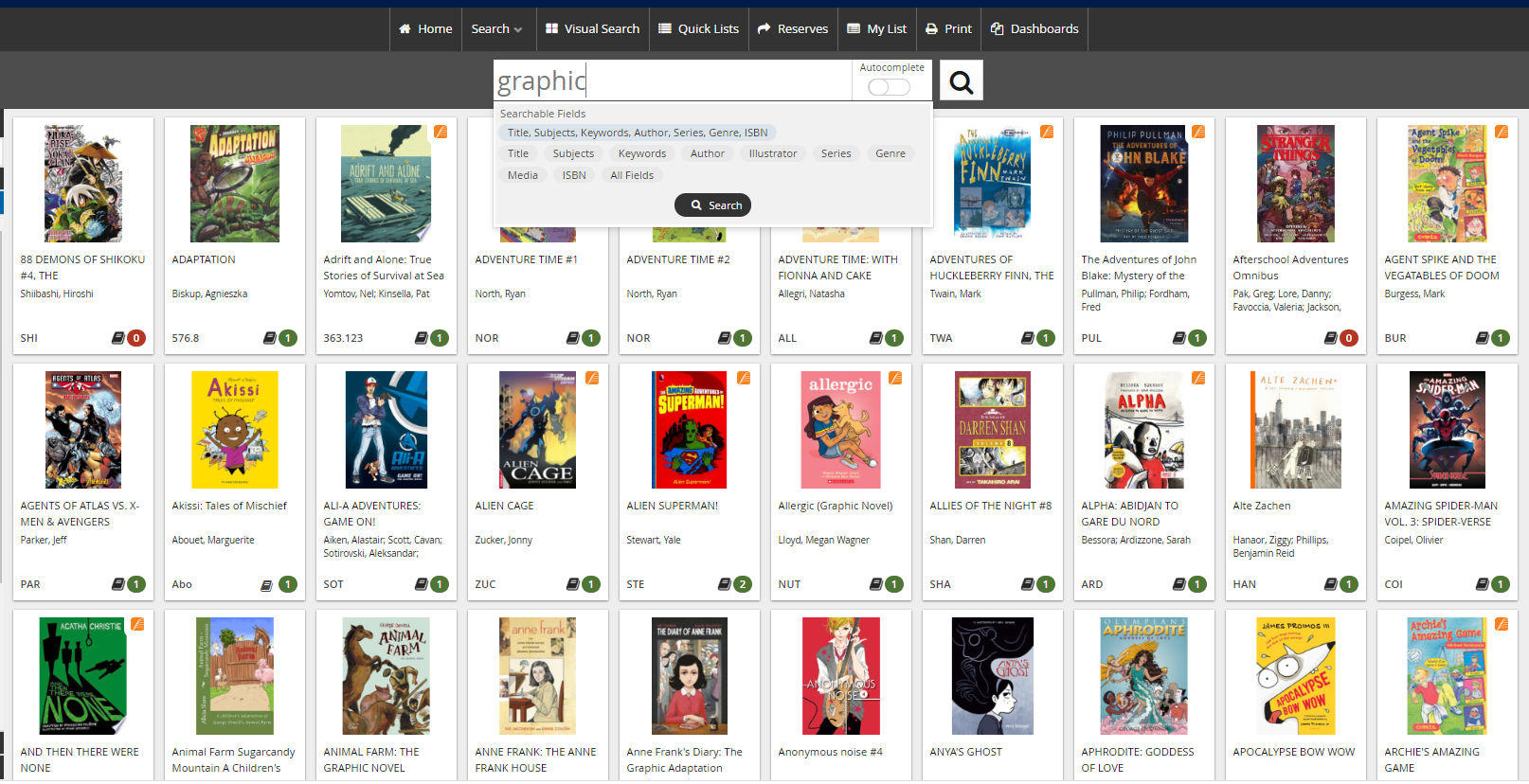Viewport: 1529px width, 784px height.
Task: Select Illustrator searchable field
Action: pyautogui.click(x=773, y=153)
